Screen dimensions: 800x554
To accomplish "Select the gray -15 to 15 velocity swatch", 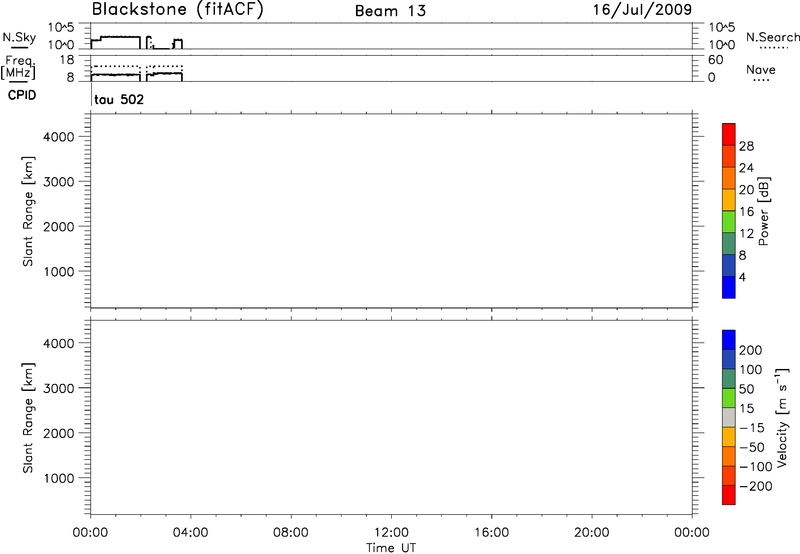I will pos(729,418).
